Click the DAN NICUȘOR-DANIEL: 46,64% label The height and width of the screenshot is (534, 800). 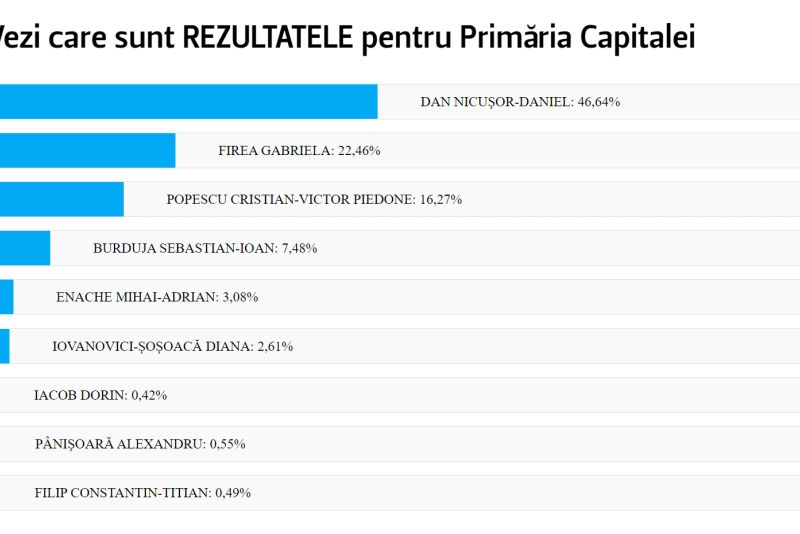tap(520, 102)
